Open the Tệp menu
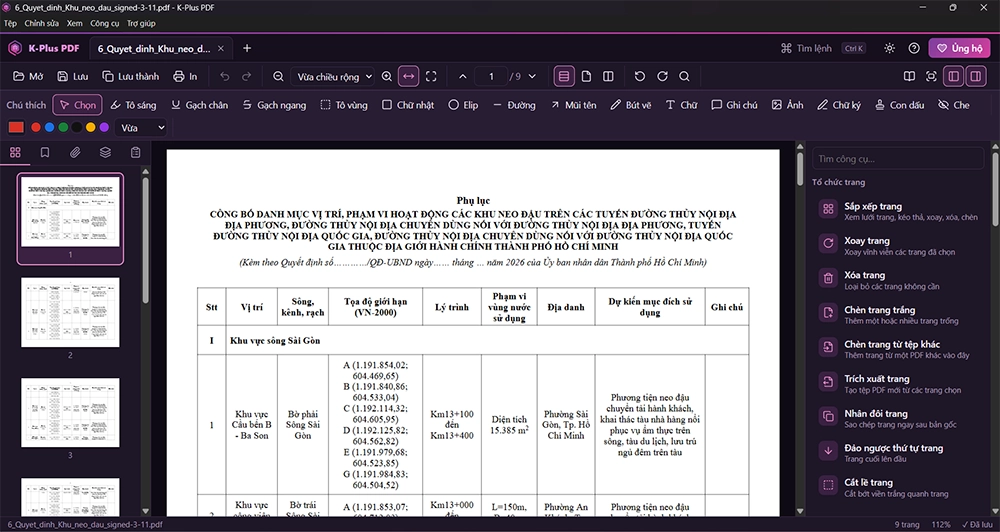This screenshot has width=1000, height=532. pos(10,24)
